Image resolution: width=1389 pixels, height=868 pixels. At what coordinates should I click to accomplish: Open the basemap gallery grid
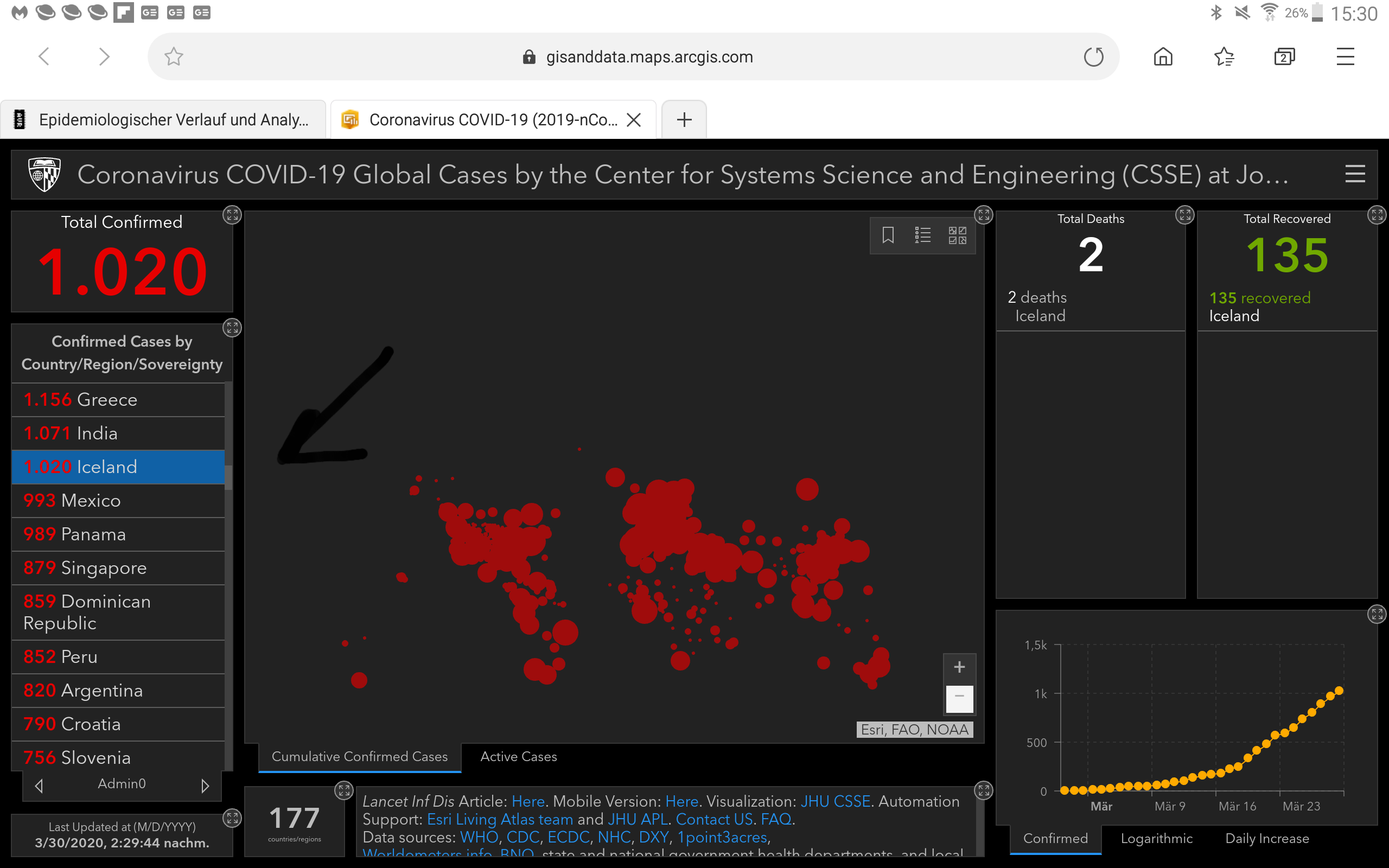pyautogui.click(x=957, y=235)
